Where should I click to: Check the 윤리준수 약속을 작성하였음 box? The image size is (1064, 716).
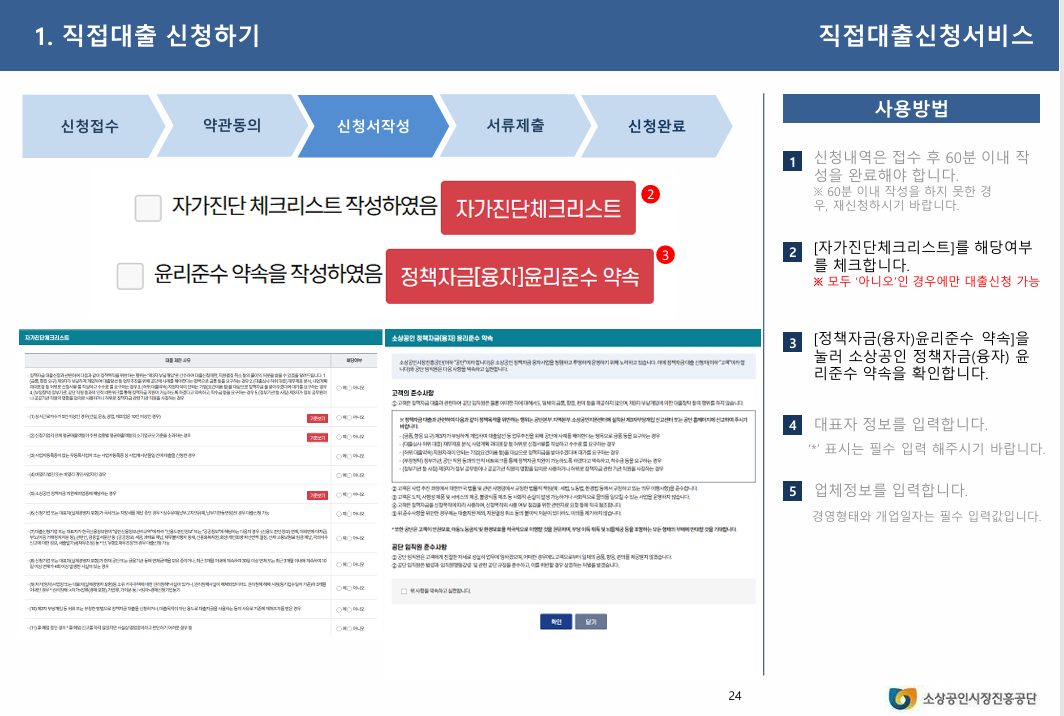click(x=129, y=275)
